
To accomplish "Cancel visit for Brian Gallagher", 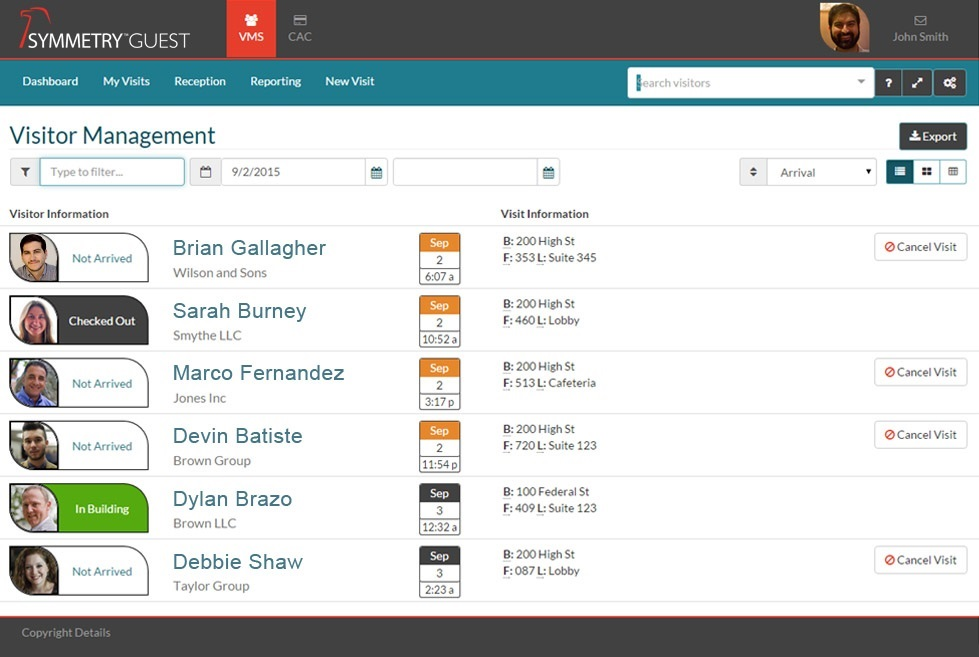I will 920,247.
